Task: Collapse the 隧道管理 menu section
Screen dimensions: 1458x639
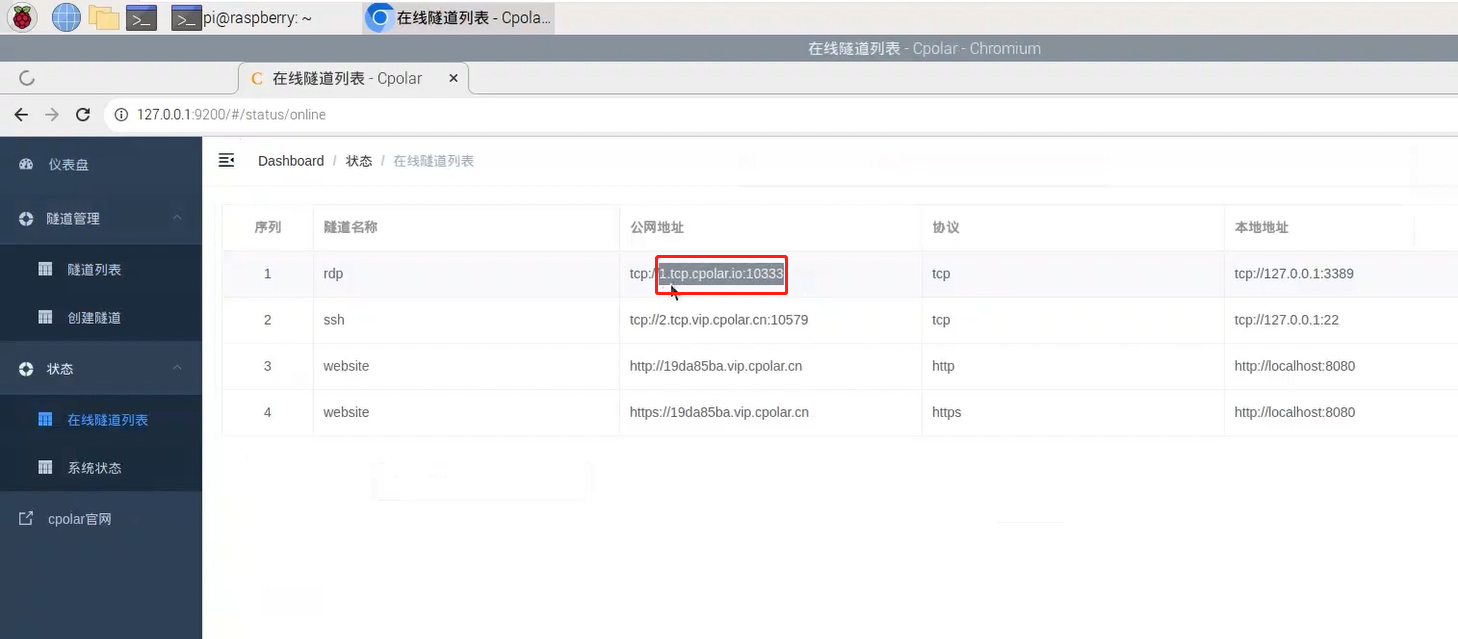Action: 101,218
